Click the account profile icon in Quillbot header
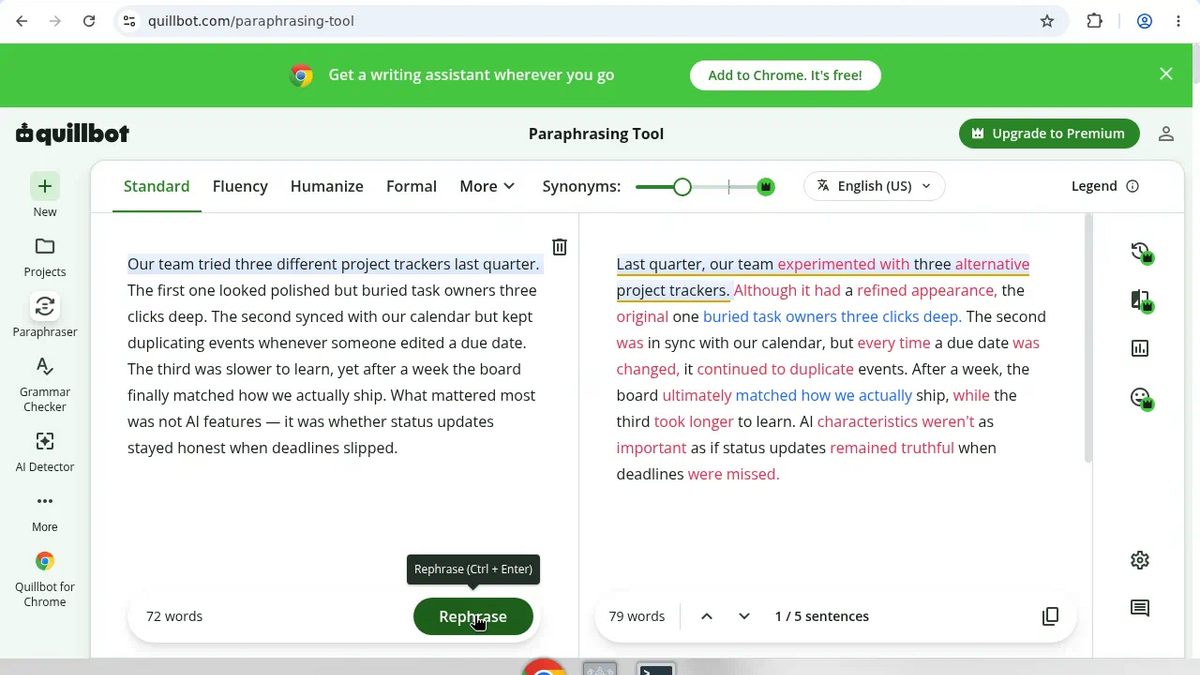 pos(1166,134)
